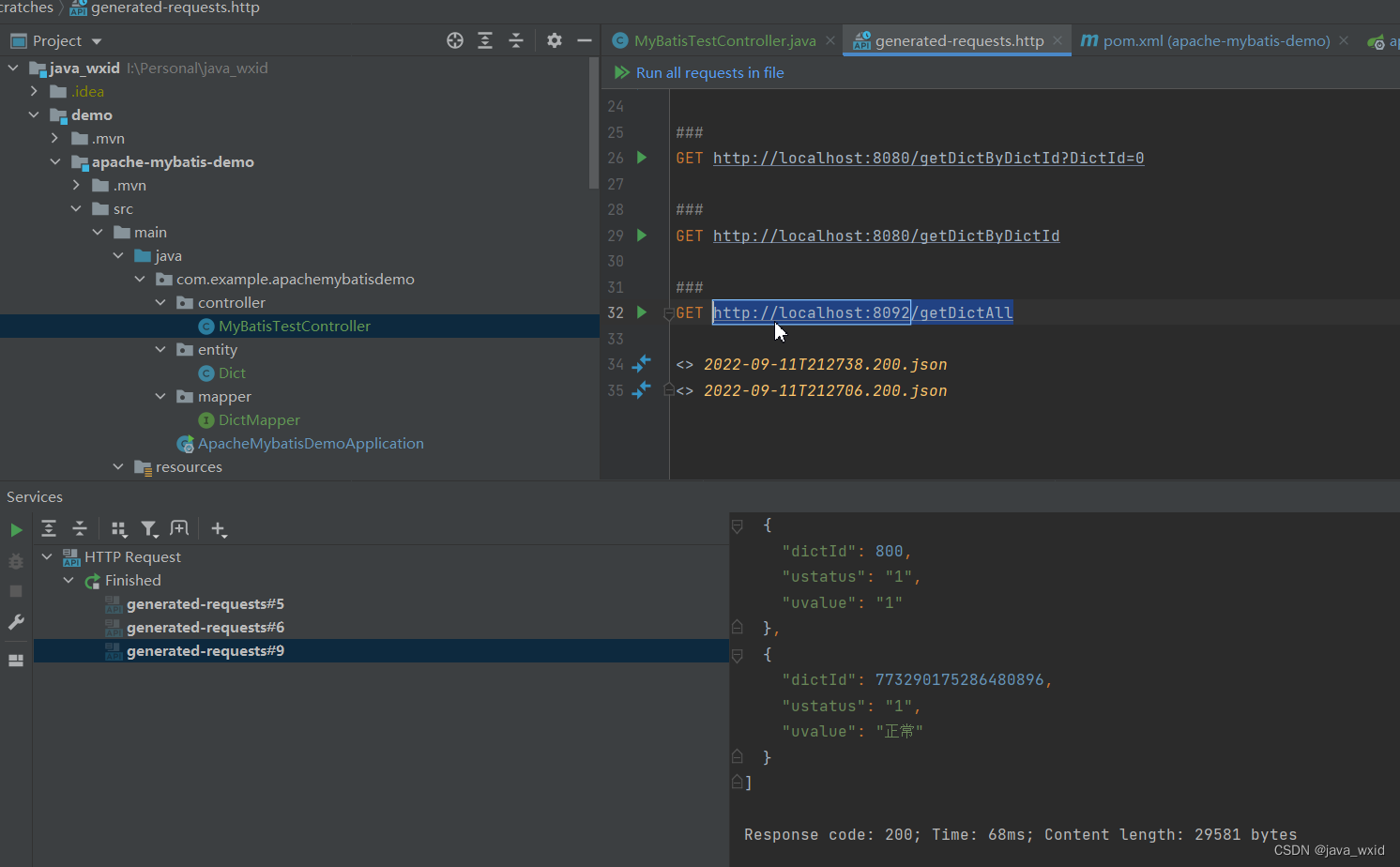Close the MyBatisTestController.java tab

coord(830,40)
